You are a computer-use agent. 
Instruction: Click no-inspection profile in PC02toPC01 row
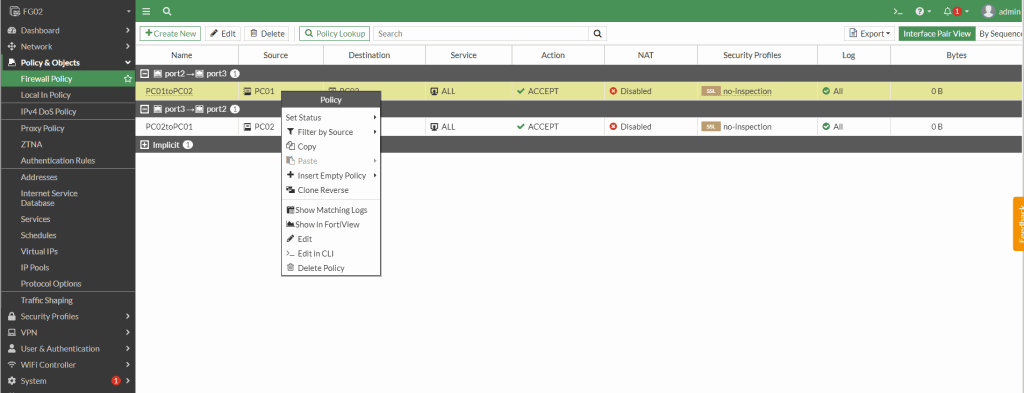(747, 127)
